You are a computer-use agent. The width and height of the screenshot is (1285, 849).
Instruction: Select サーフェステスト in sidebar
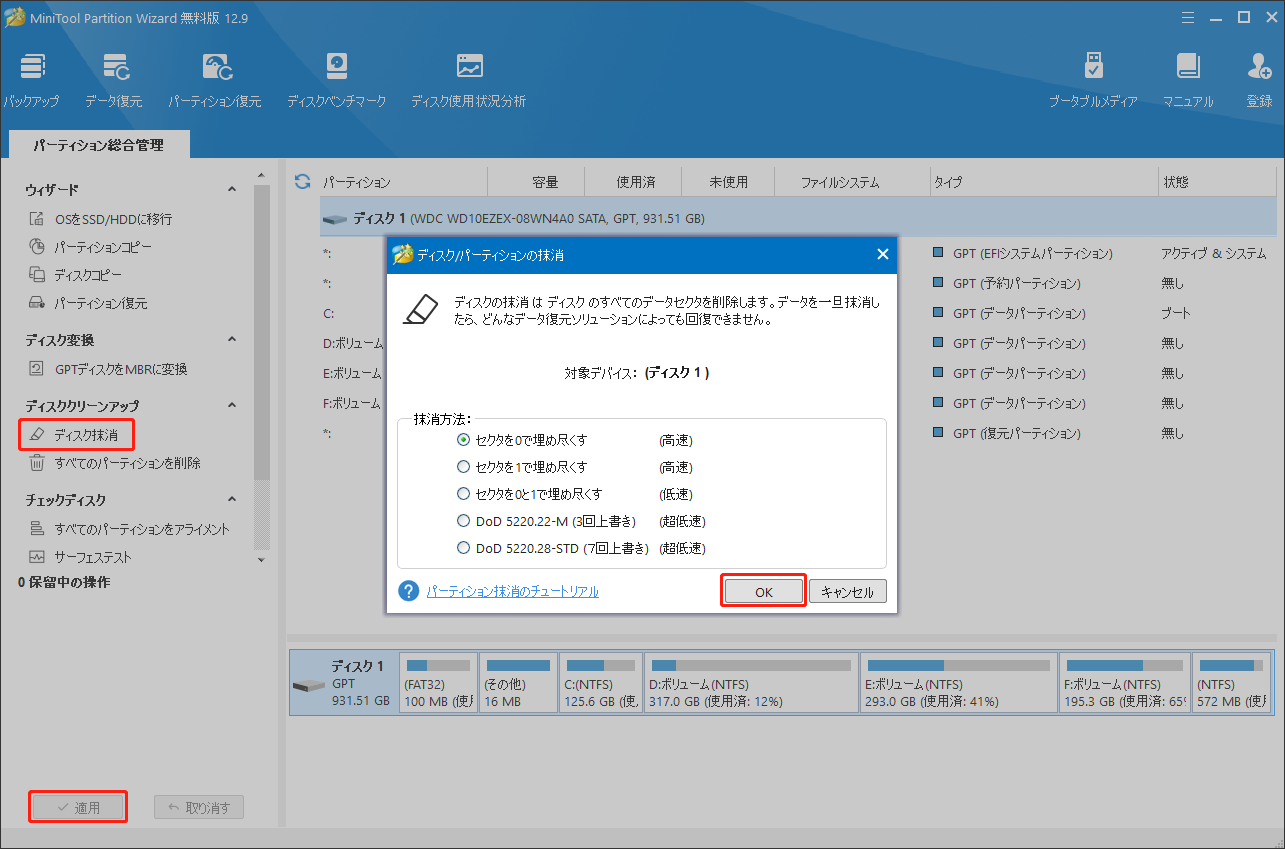pyautogui.click(x=79, y=557)
